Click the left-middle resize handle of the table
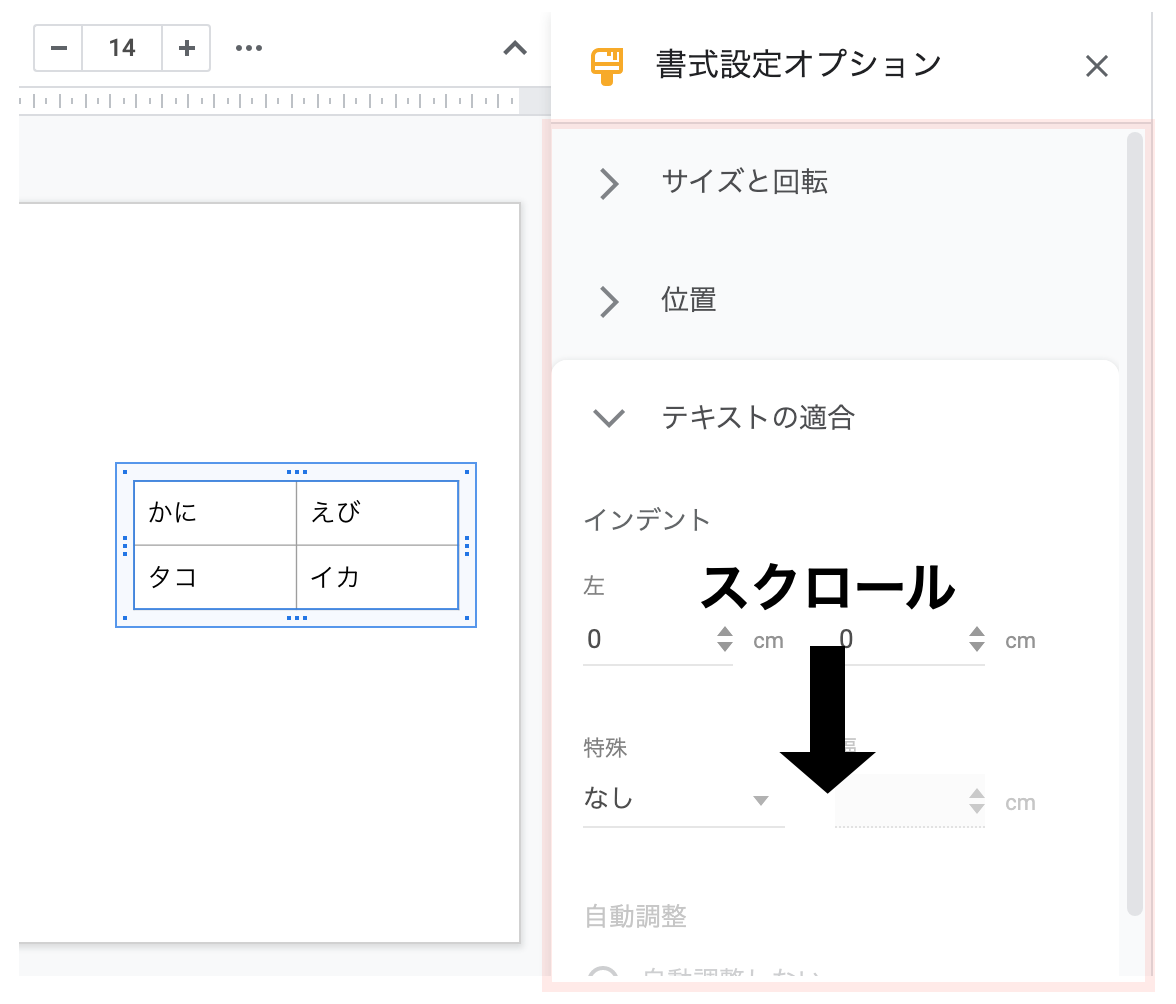1176x1004 pixels. point(124,545)
